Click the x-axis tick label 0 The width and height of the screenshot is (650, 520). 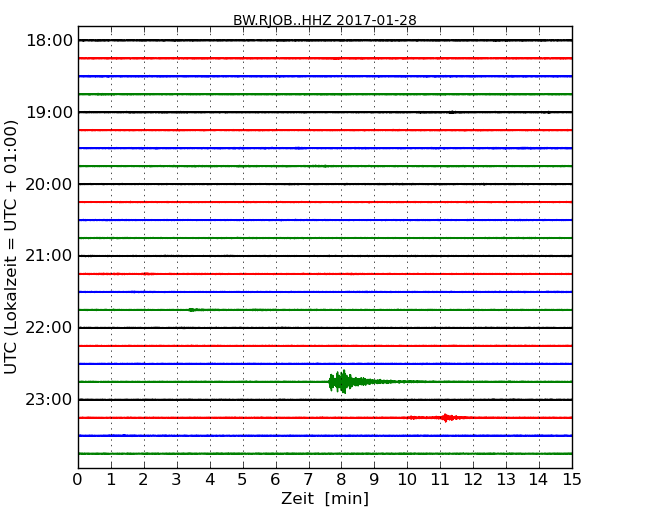[78, 480]
